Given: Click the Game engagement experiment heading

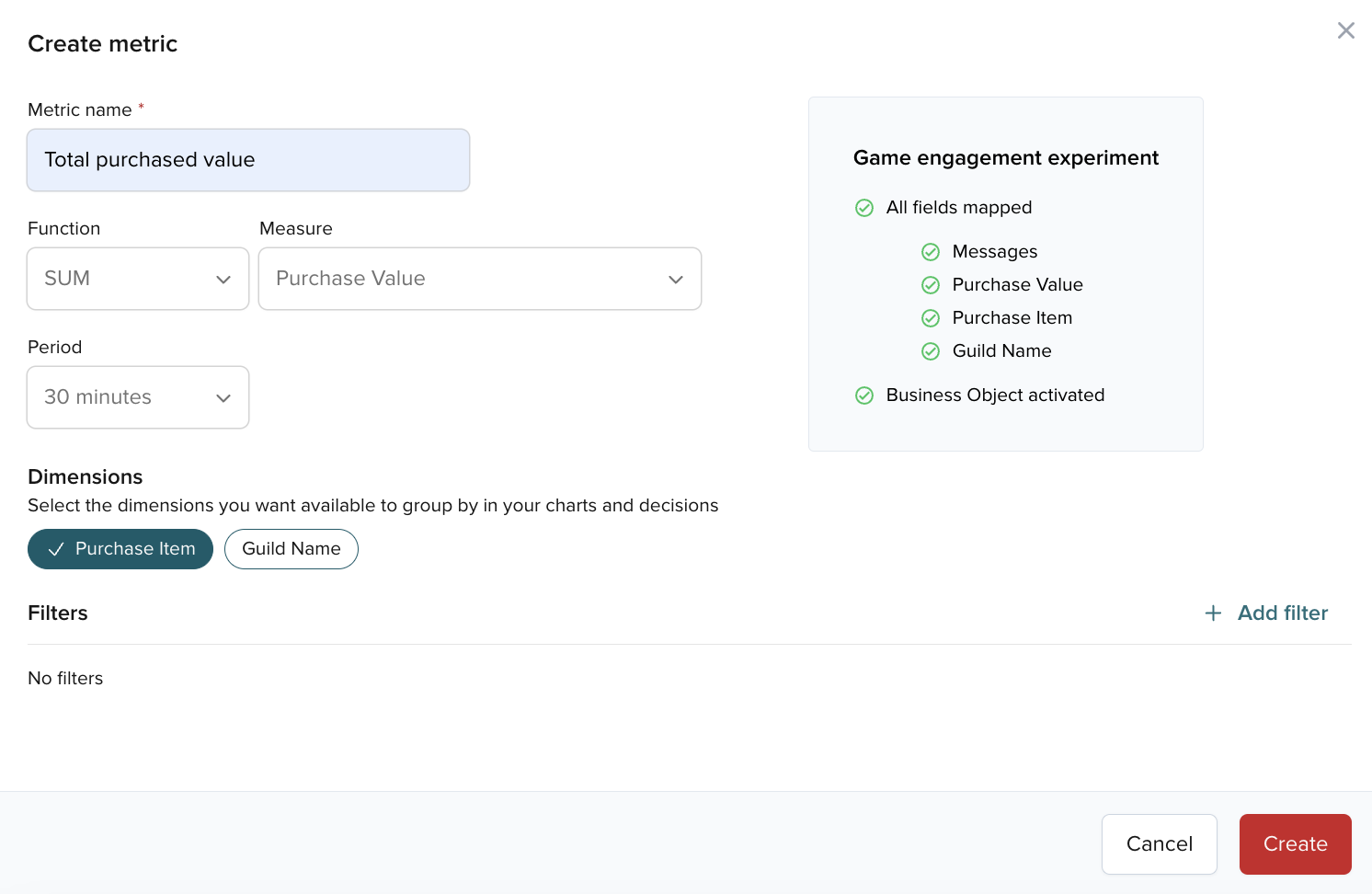Looking at the screenshot, I should pyautogui.click(x=1005, y=157).
